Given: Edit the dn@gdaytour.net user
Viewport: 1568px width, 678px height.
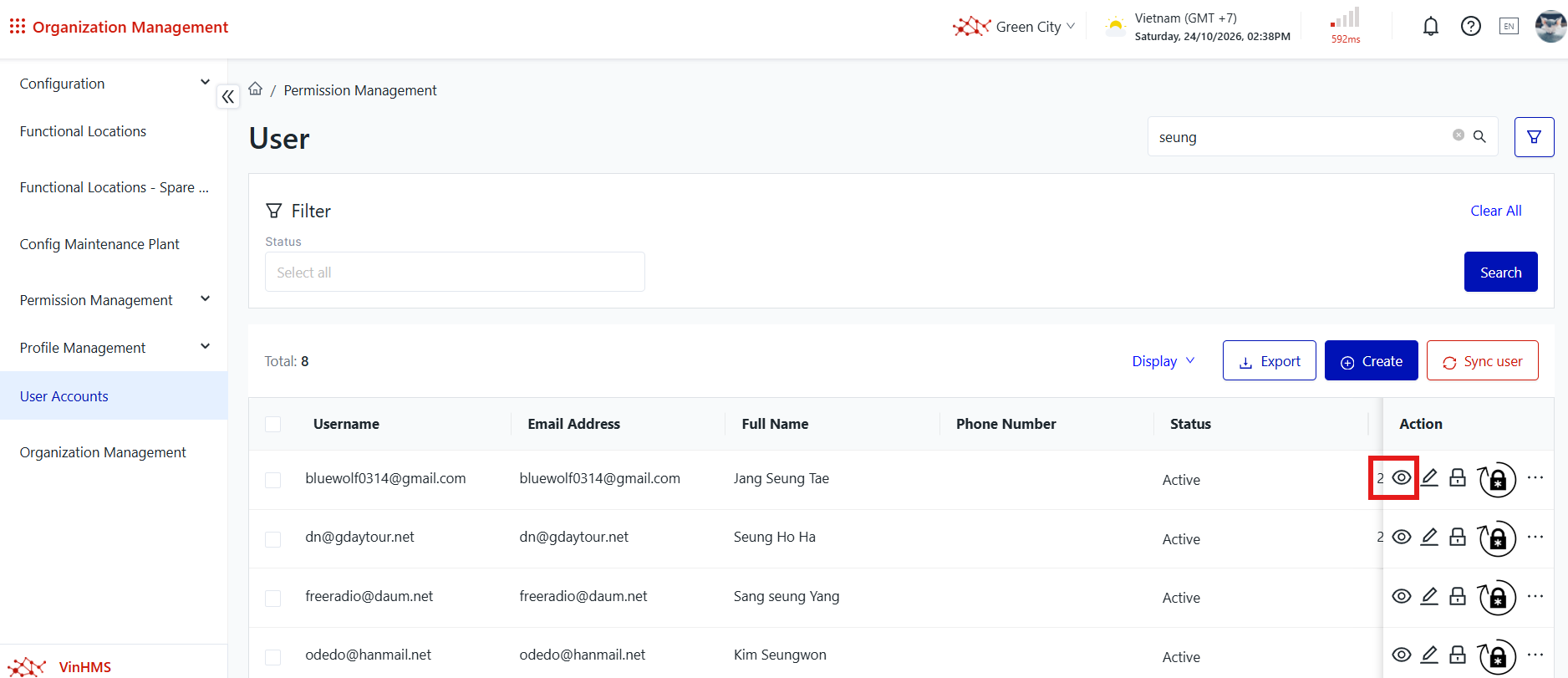Looking at the screenshot, I should coord(1430,537).
